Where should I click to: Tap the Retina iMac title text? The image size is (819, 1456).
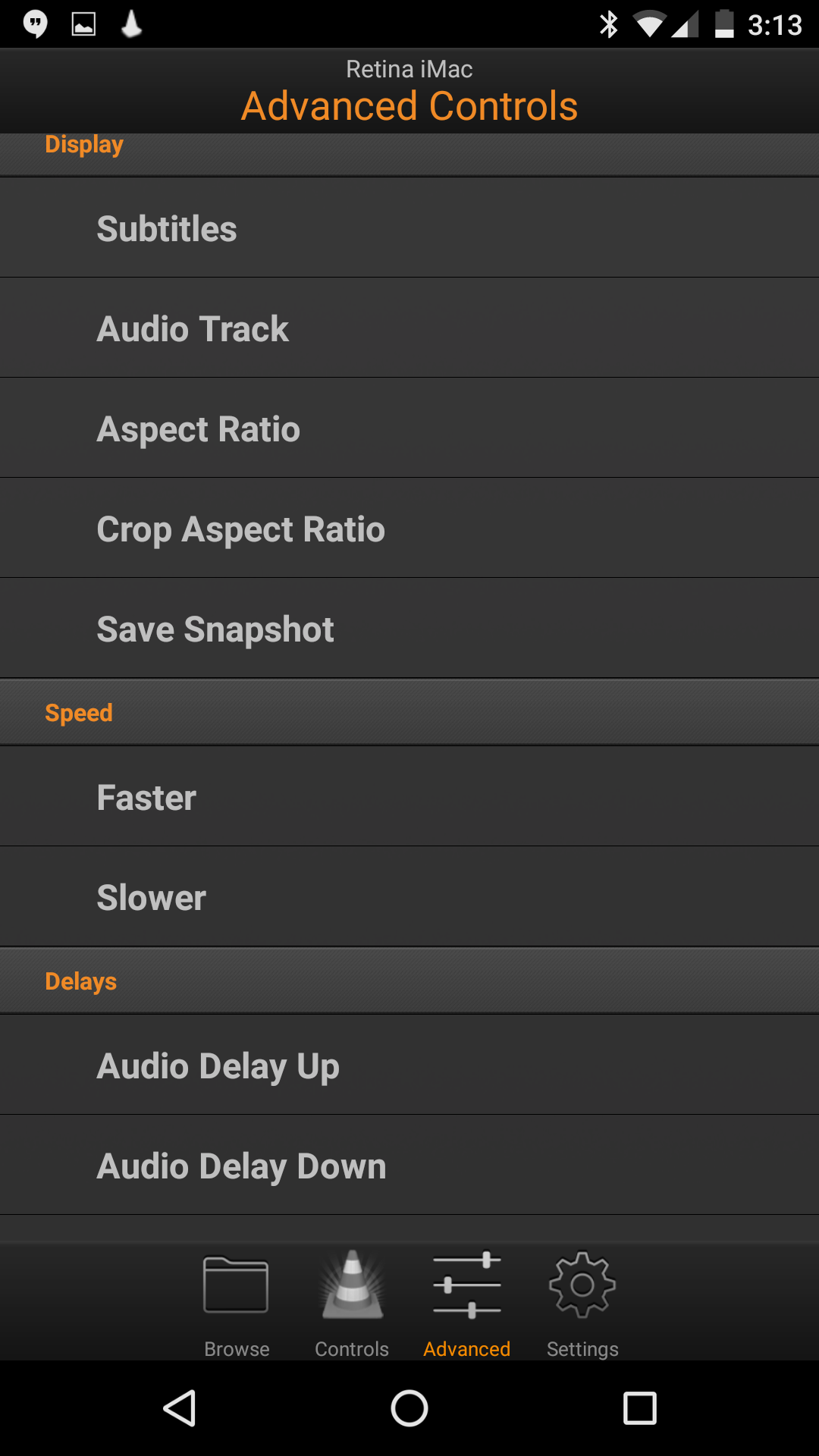409,69
